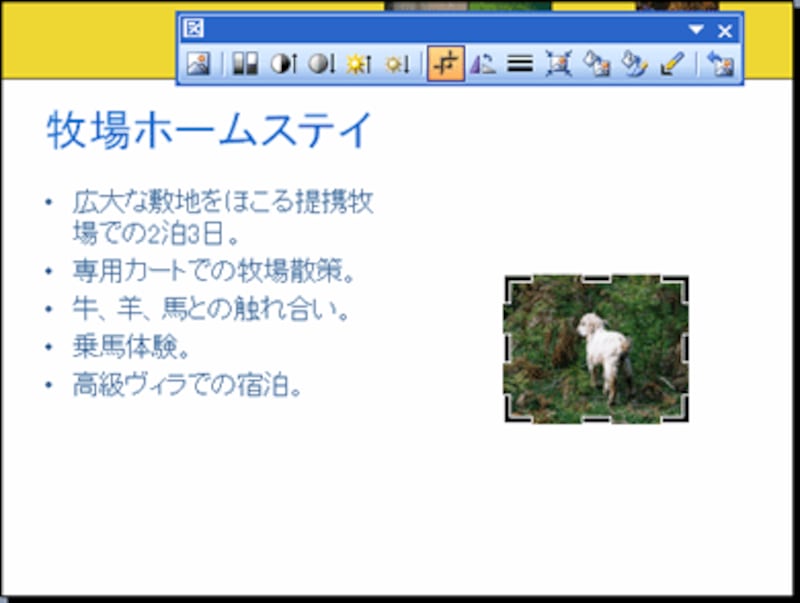Darken the image with Less Brightness icon

point(397,63)
